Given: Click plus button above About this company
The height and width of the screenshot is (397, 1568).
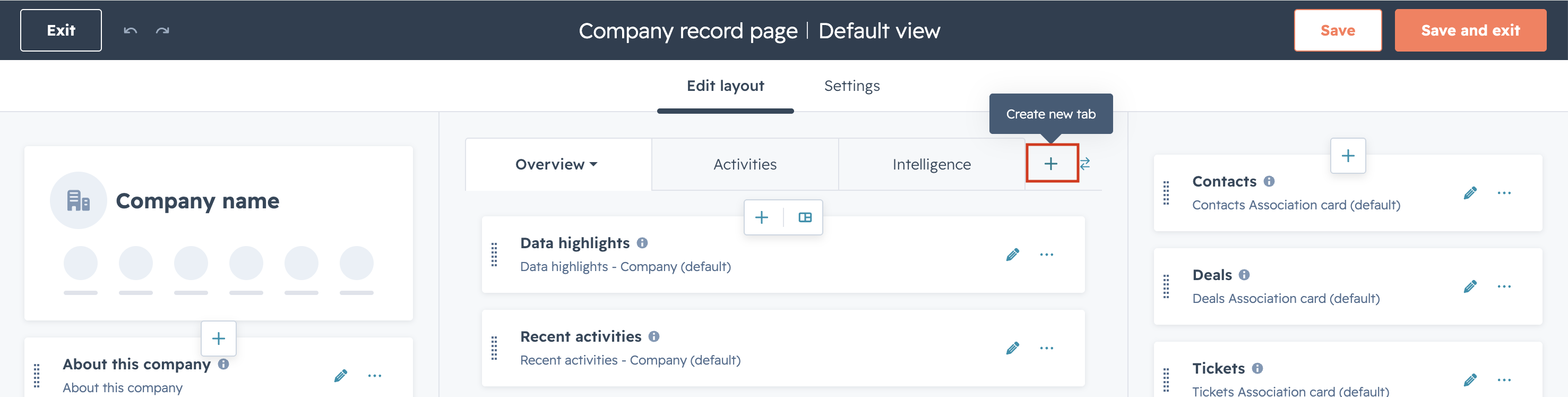Looking at the screenshot, I should [219, 339].
